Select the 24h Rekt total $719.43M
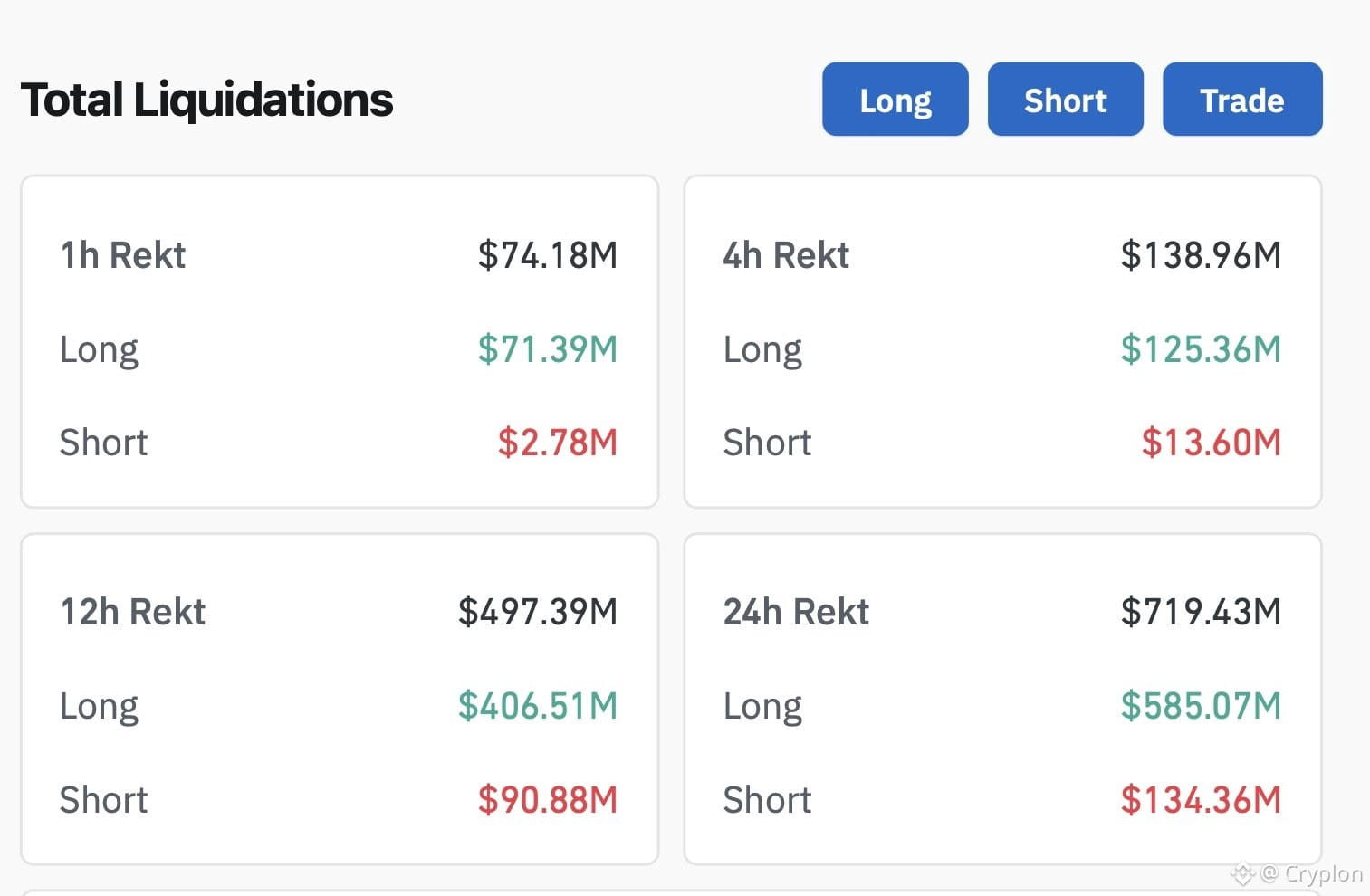The height and width of the screenshot is (896, 1370). [1201, 612]
